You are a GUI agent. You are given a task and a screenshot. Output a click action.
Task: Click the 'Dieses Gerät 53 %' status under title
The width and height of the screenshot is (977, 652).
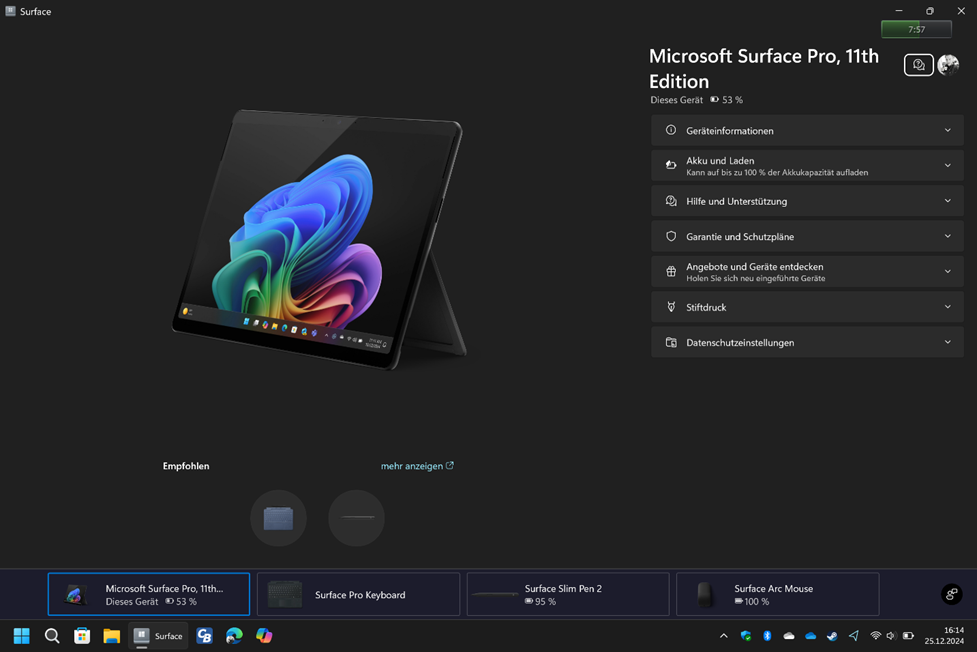[x=697, y=100]
